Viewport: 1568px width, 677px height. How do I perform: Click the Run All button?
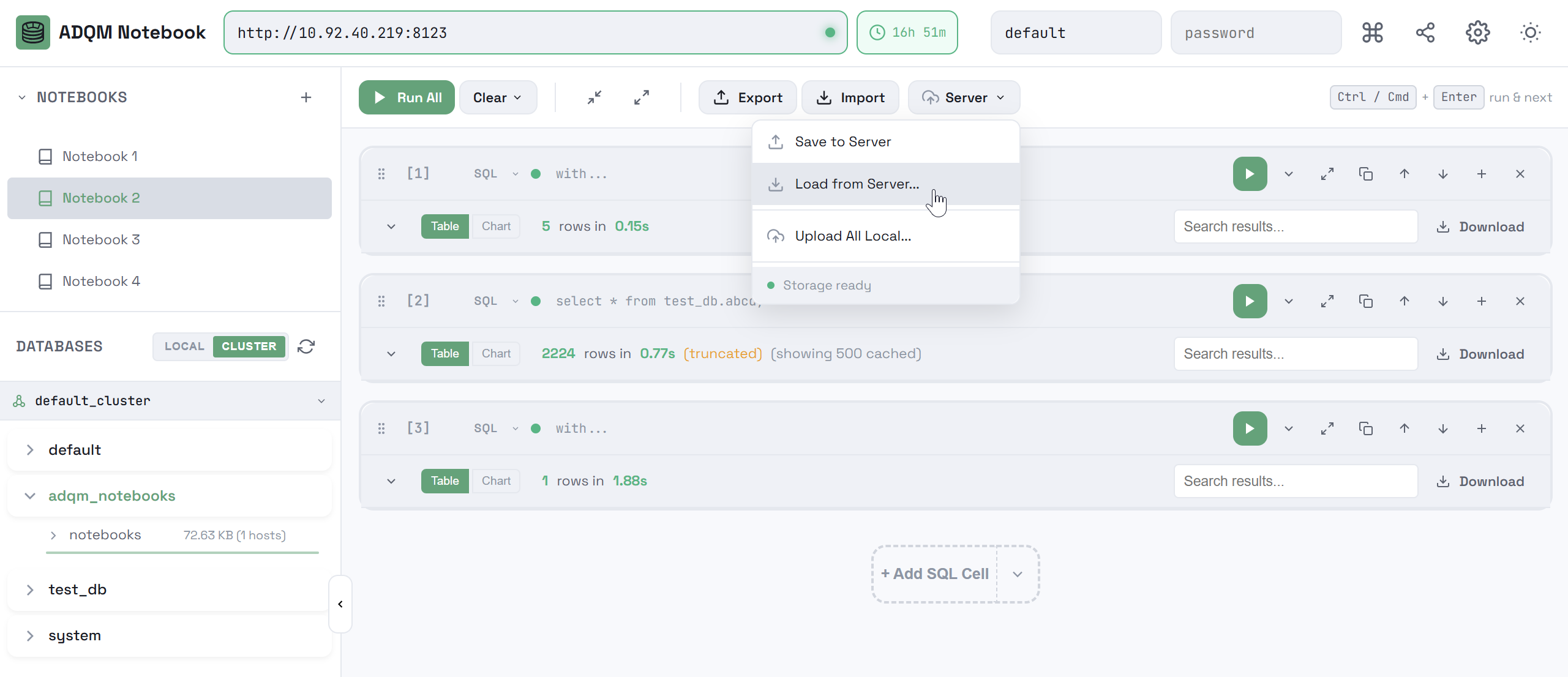(x=407, y=97)
